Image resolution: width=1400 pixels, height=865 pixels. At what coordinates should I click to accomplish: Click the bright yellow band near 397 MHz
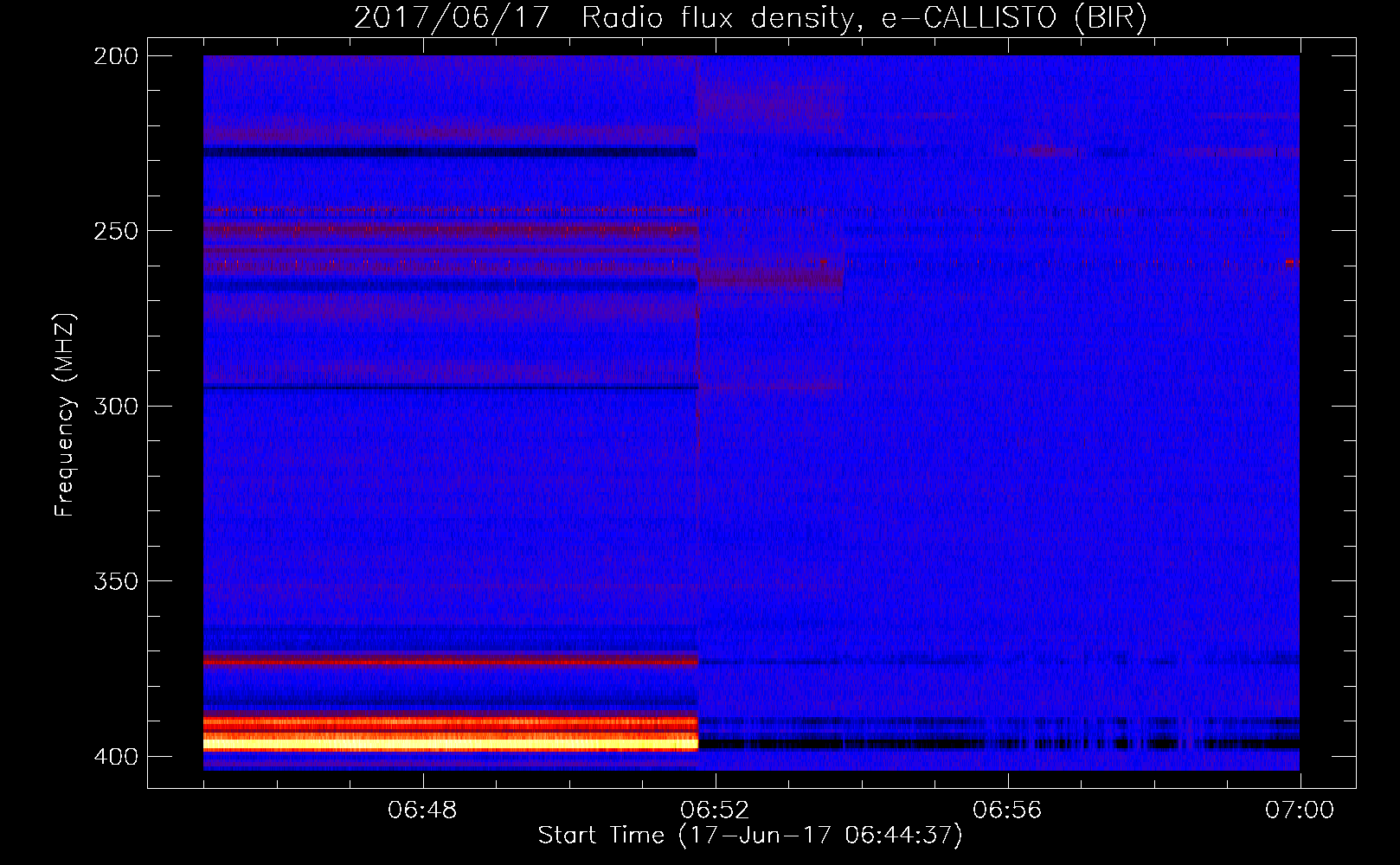click(x=451, y=743)
